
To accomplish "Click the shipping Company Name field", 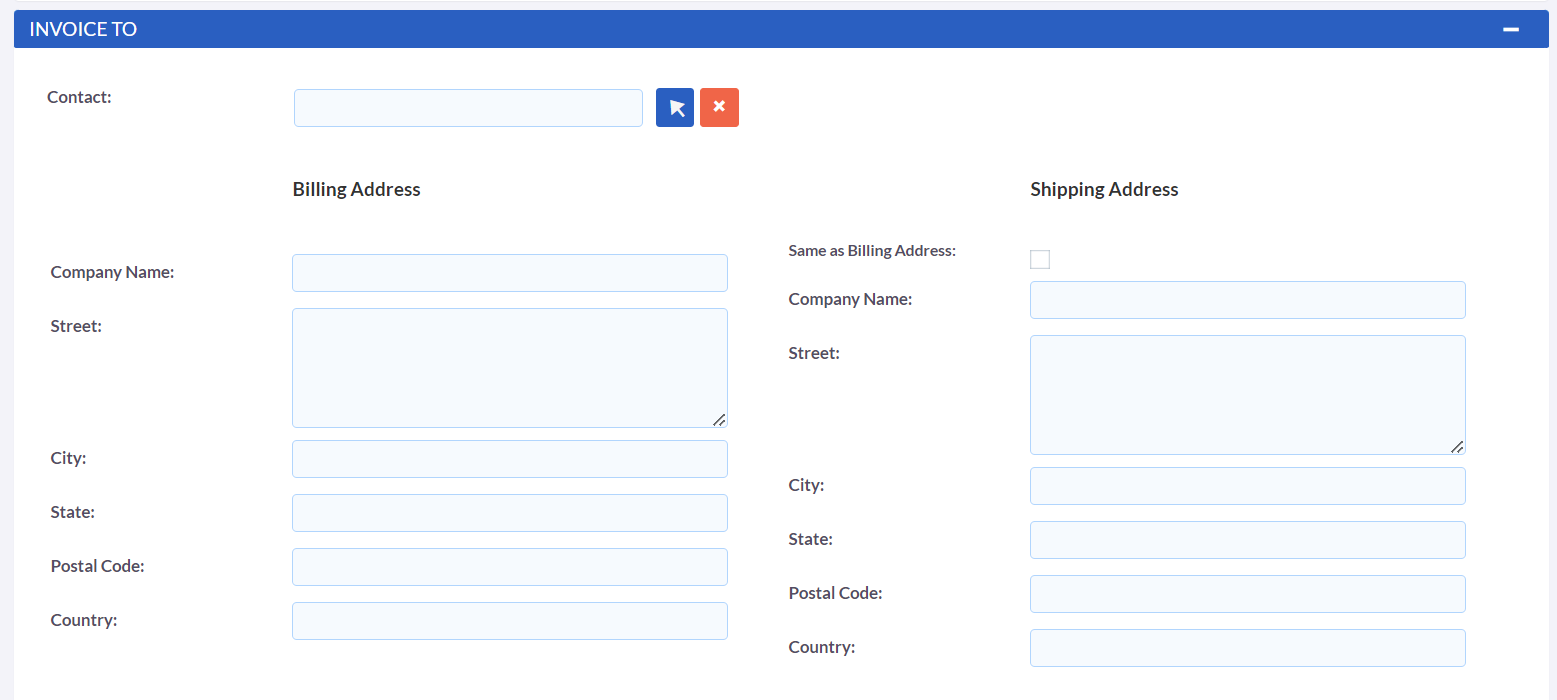I will 1247,300.
